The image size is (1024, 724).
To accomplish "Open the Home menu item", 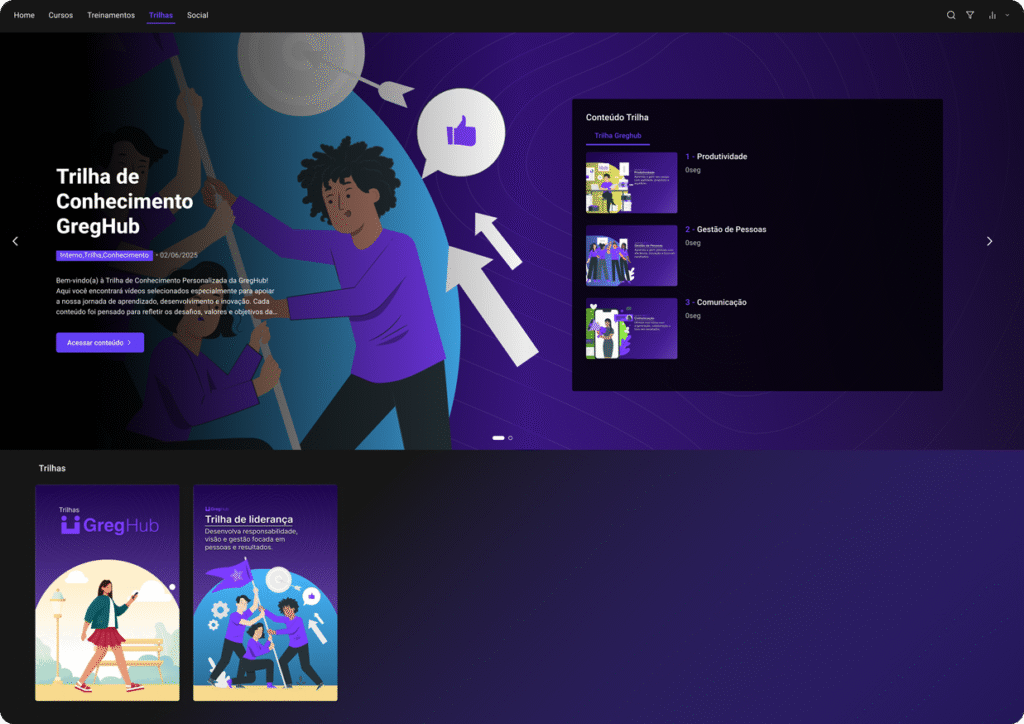I will (x=24, y=15).
